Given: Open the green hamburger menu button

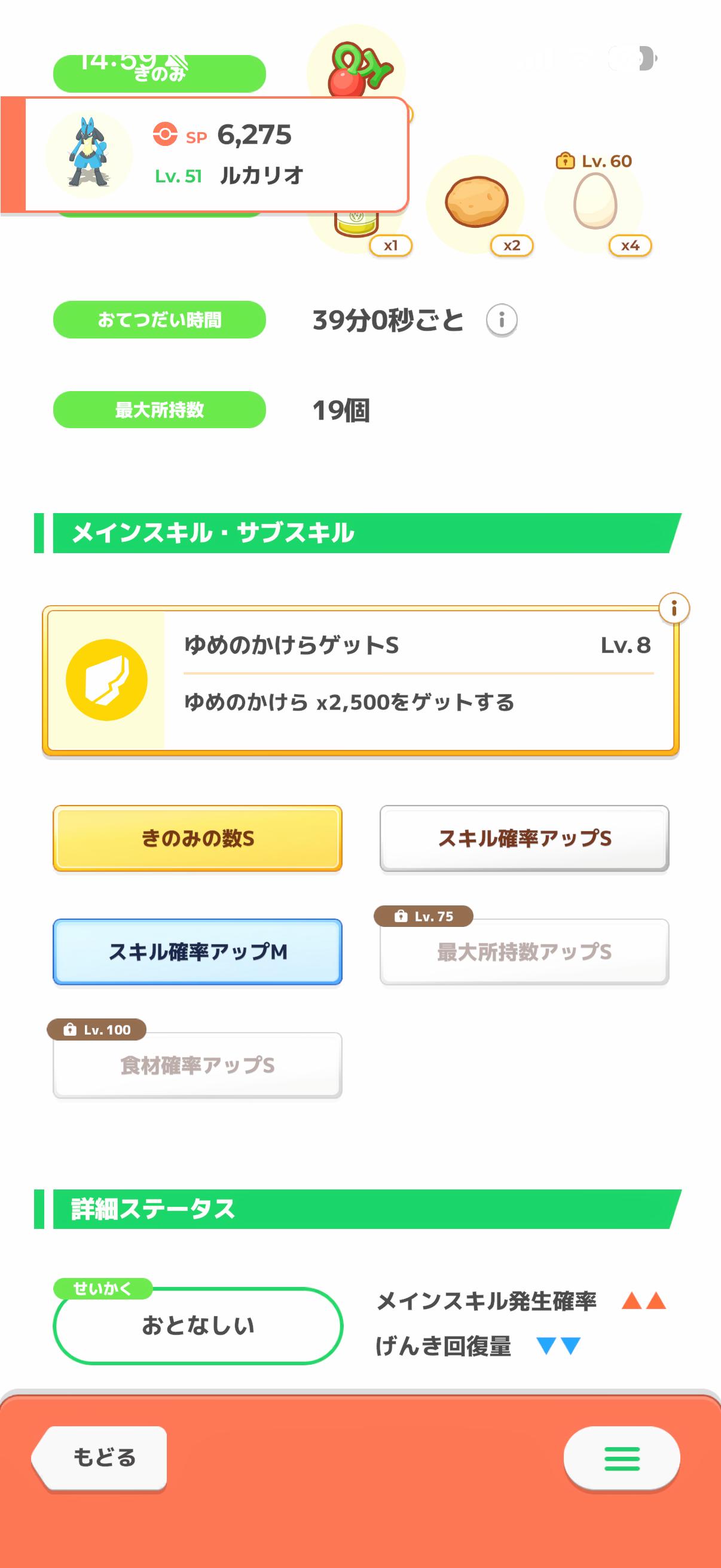Looking at the screenshot, I should click(621, 1458).
